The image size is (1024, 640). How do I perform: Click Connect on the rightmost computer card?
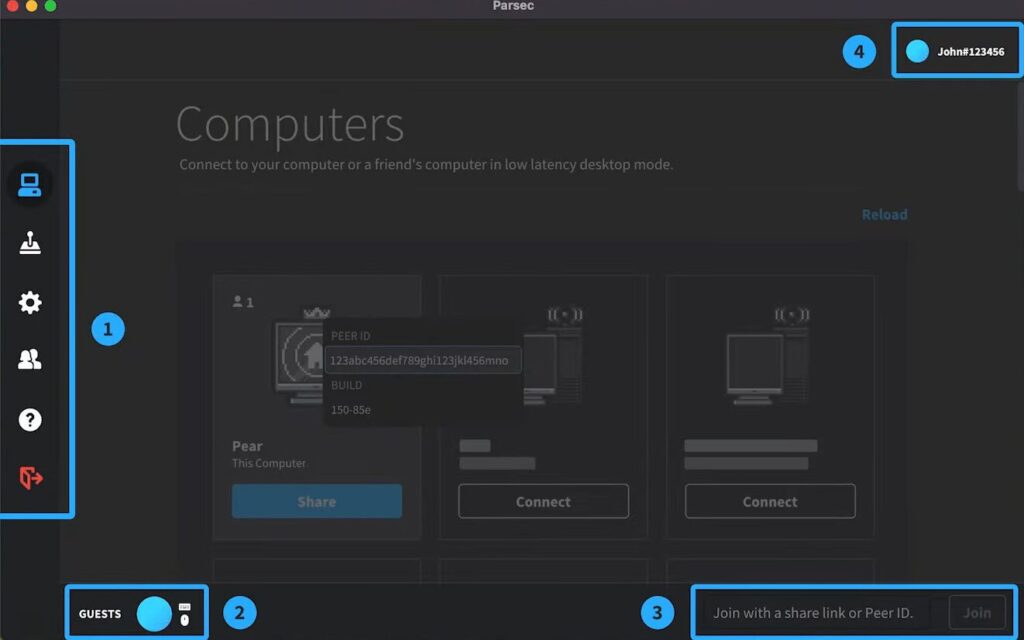point(770,501)
